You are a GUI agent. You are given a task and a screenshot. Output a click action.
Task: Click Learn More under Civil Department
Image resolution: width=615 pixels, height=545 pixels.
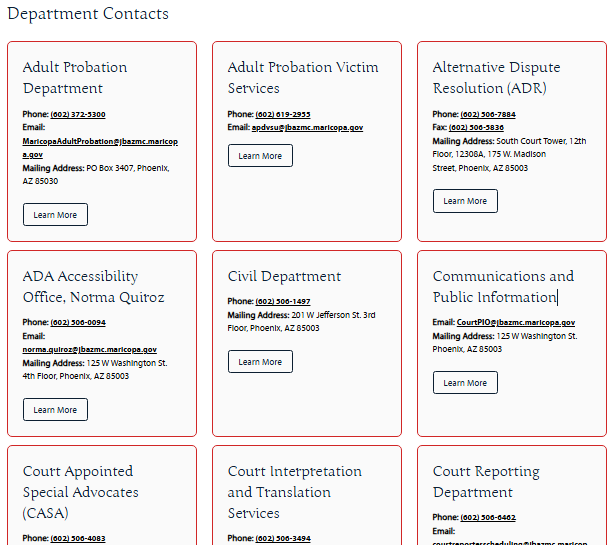coord(260,362)
